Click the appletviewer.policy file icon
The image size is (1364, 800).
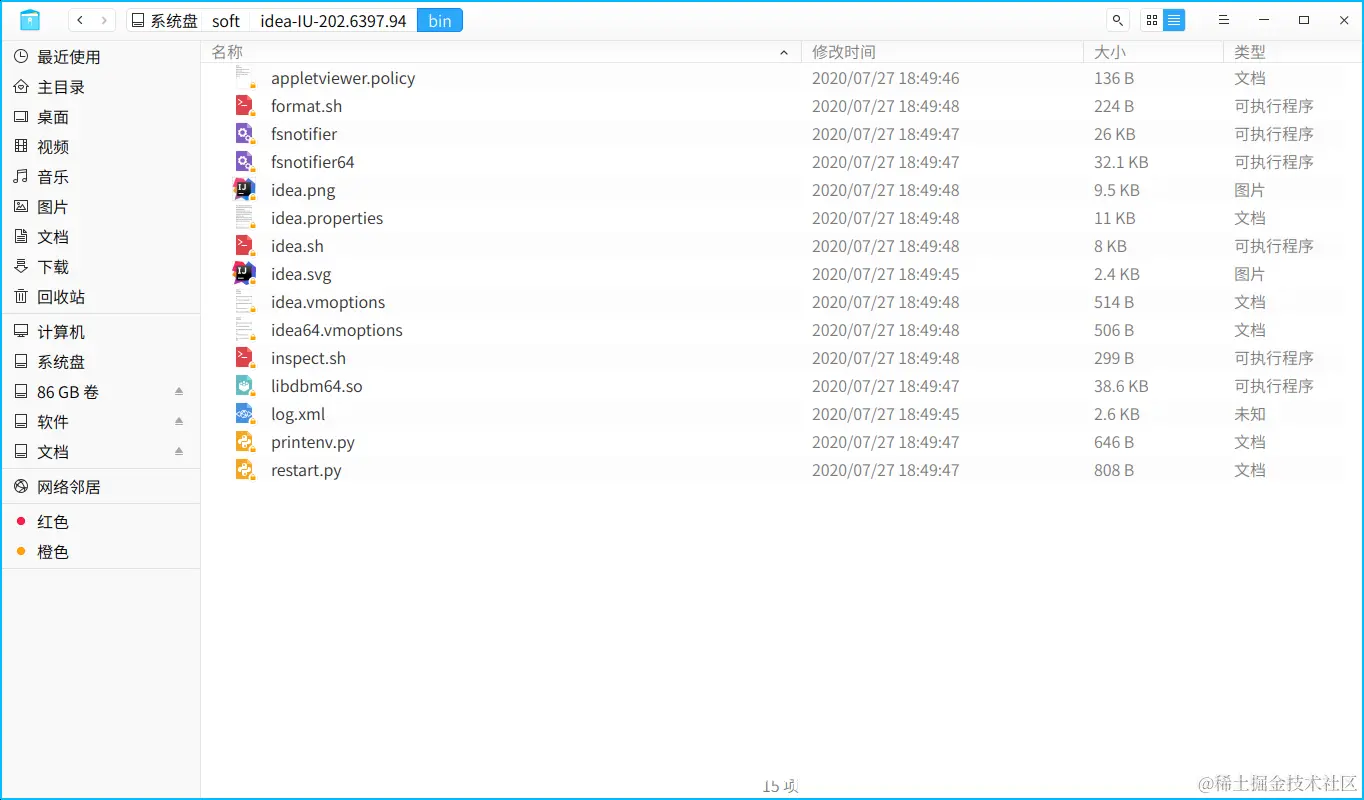(x=245, y=78)
